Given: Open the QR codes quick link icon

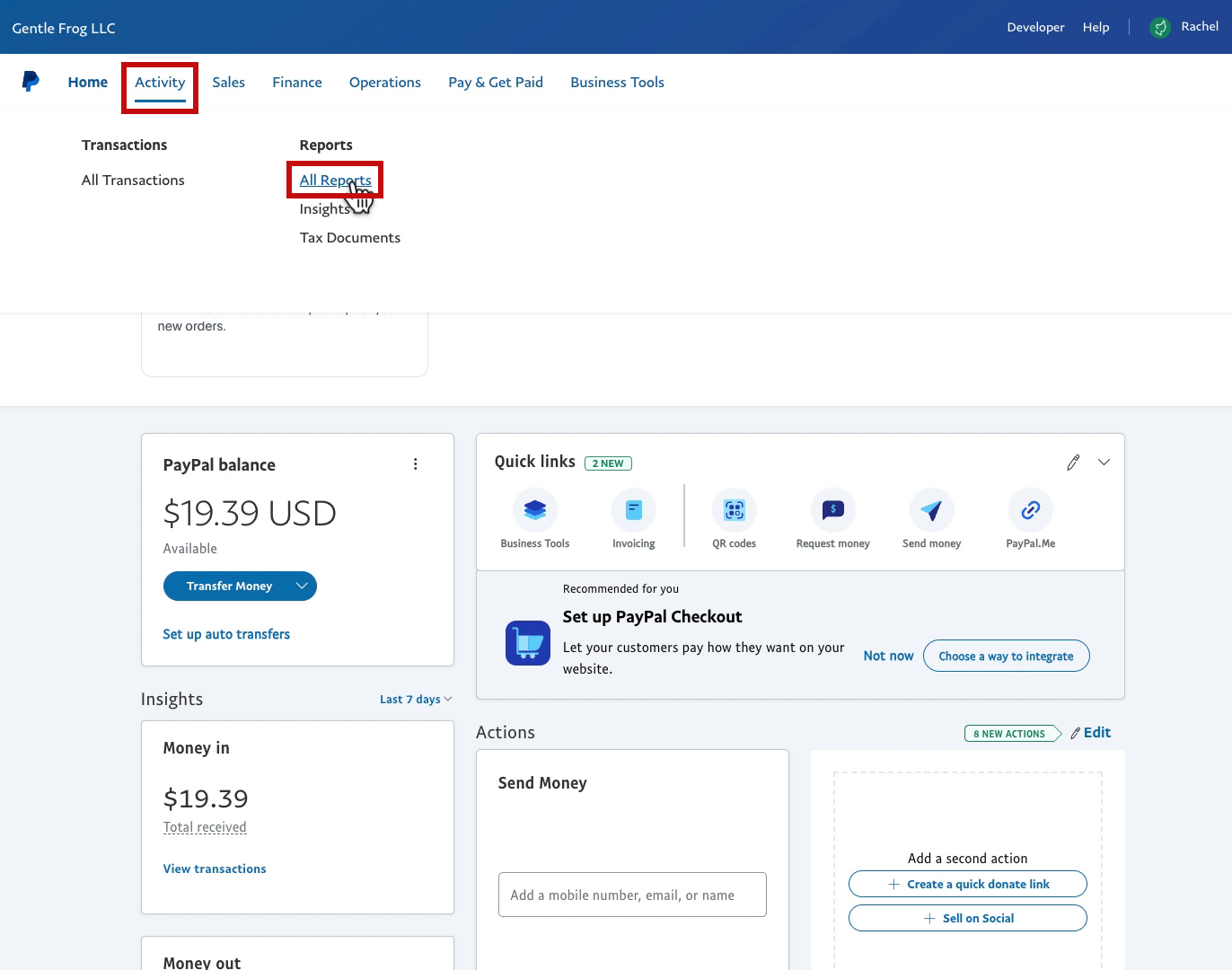Looking at the screenshot, I should point(735,510).
